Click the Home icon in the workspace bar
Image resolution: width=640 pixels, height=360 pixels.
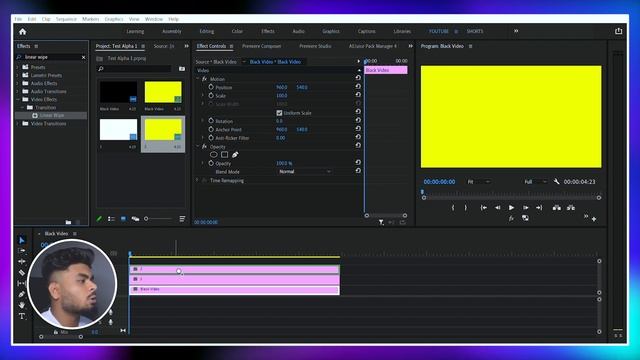pos(22,31)
